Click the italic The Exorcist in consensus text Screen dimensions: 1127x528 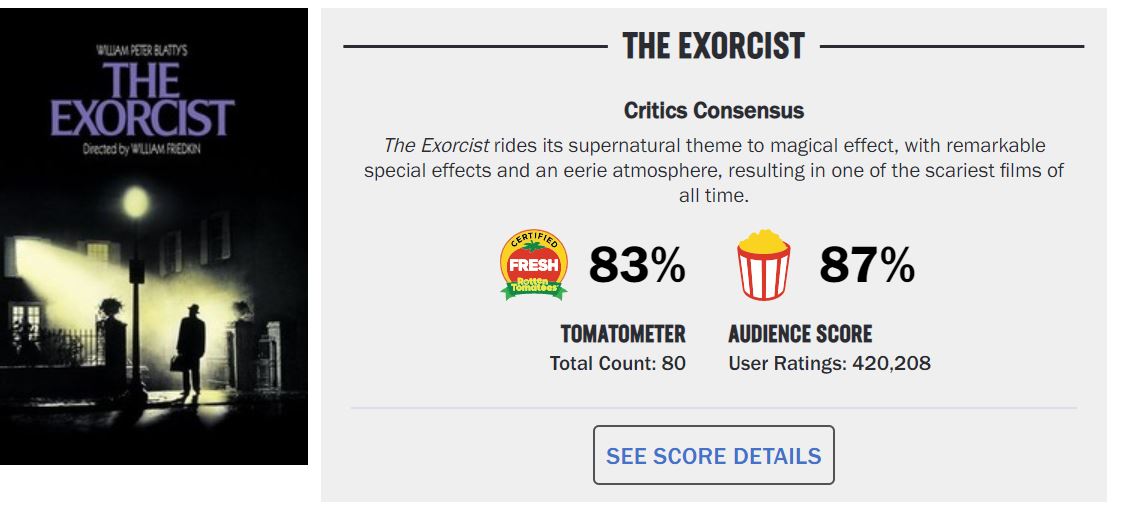[x=436, y=146]
